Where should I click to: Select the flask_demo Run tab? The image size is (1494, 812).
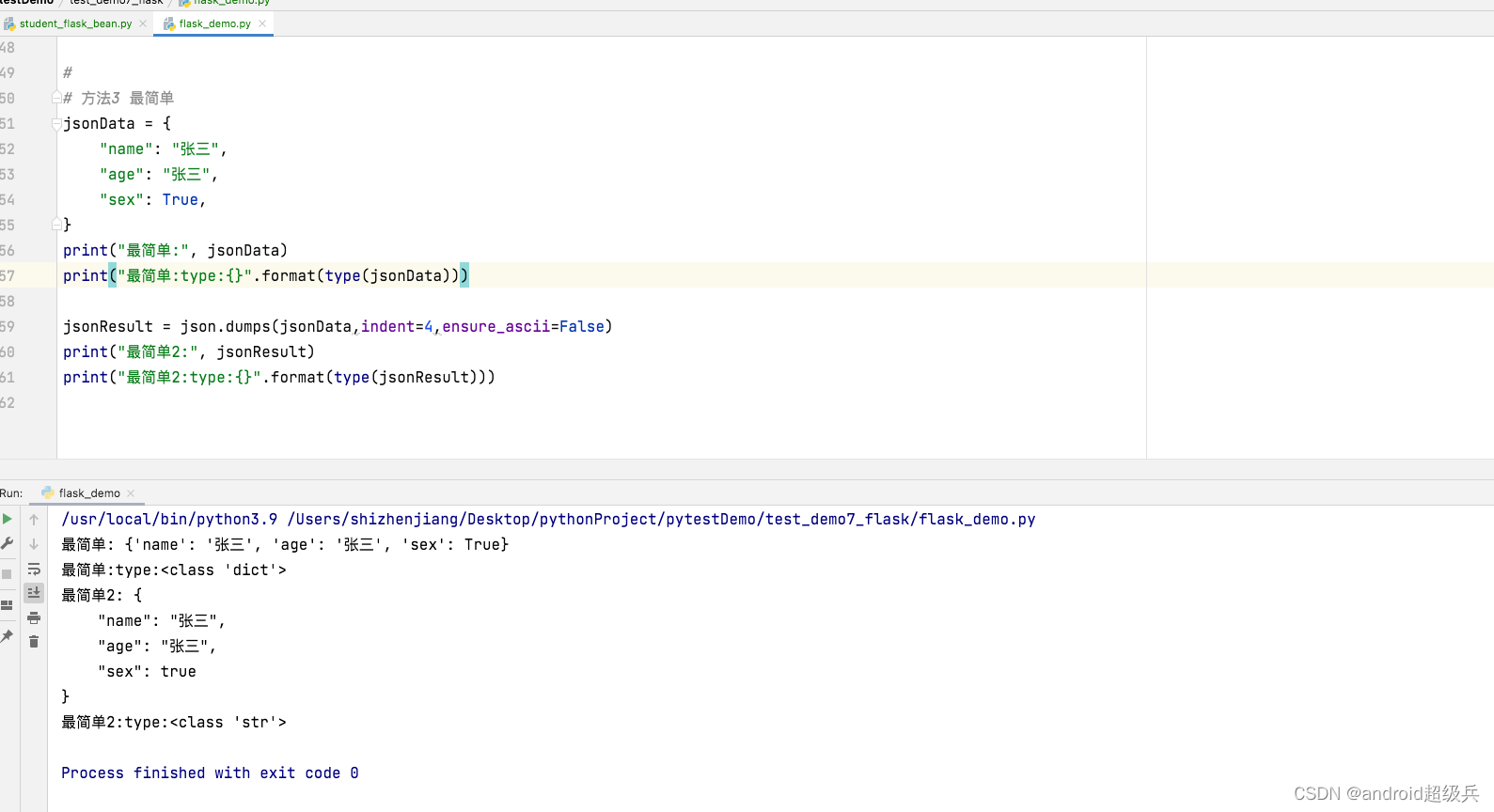(x=89, y=493)
